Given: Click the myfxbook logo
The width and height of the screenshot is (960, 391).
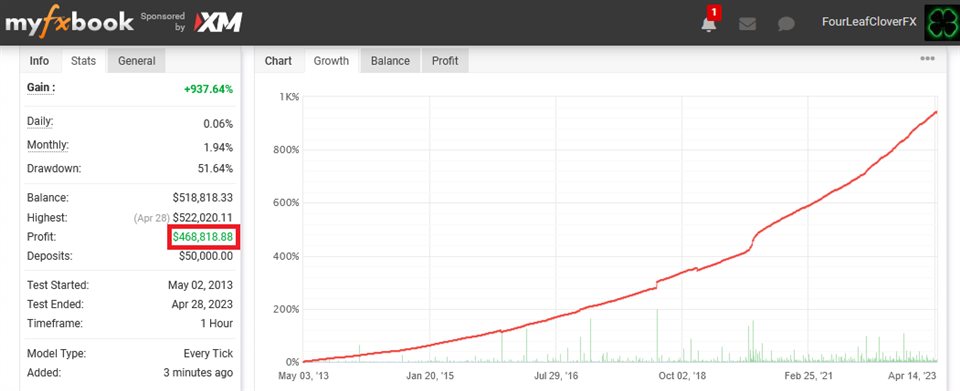Looking at the screenshot, I should pyautogui.click(x=69, y=23).
